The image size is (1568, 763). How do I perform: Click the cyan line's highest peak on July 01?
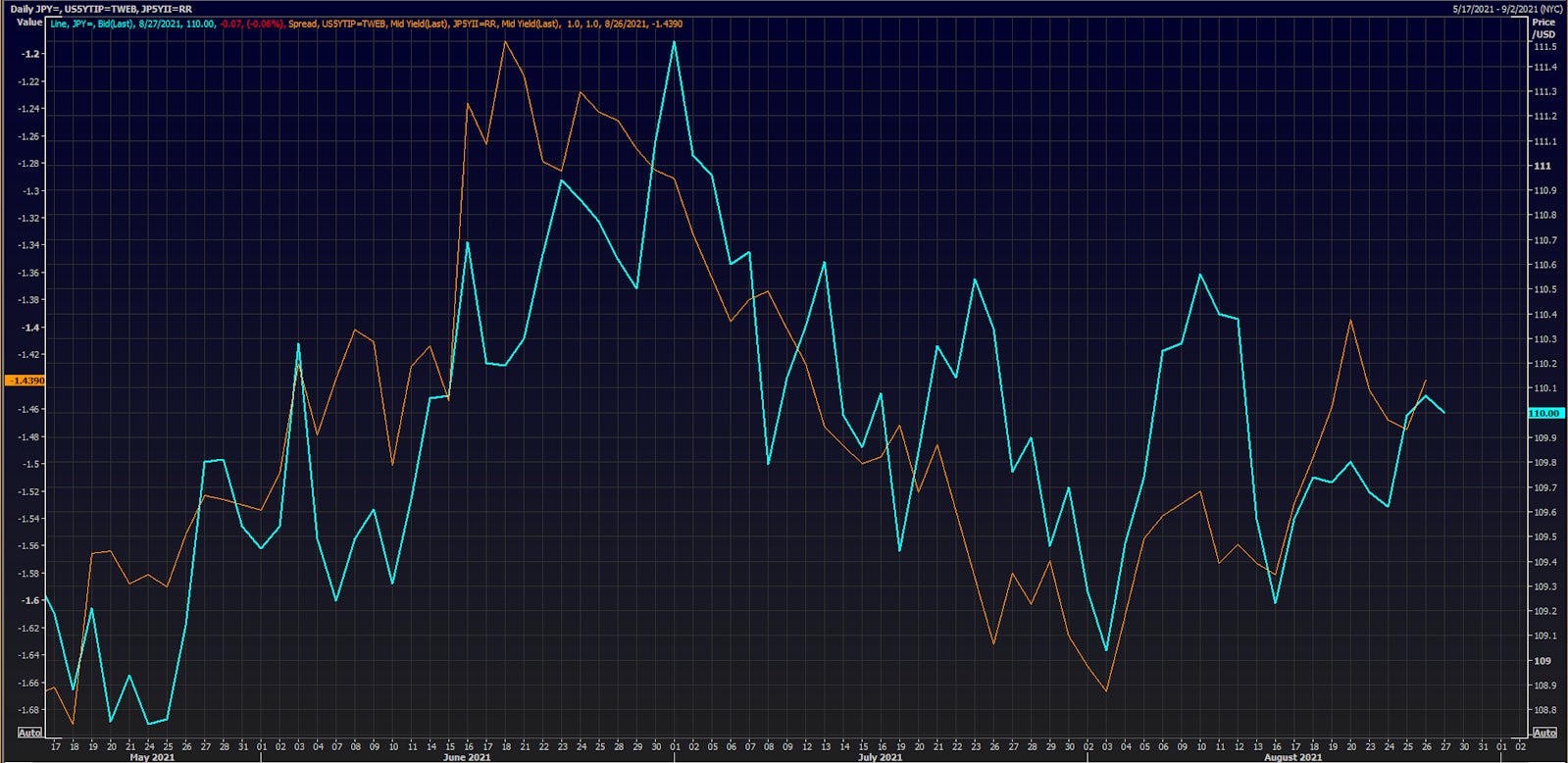tap(675, 42)
